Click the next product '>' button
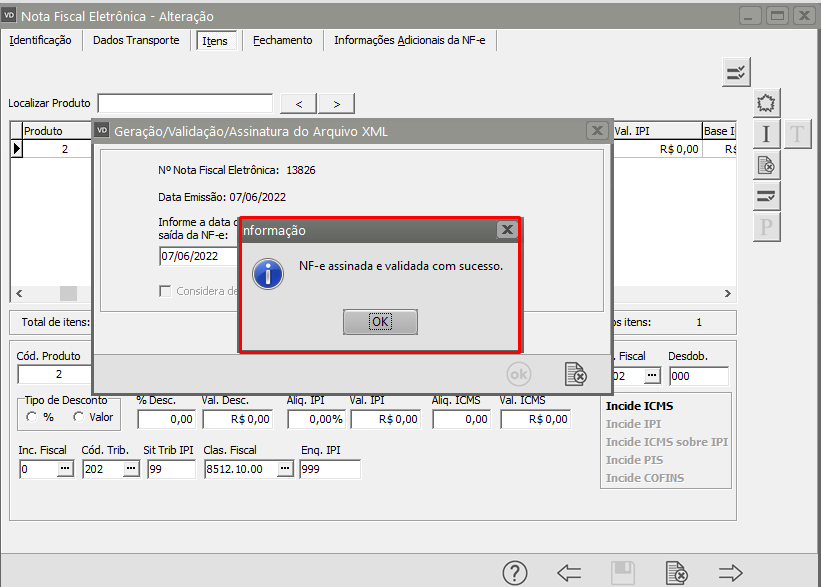The width and height of the screenshot is (821, 587). (336, 104)
